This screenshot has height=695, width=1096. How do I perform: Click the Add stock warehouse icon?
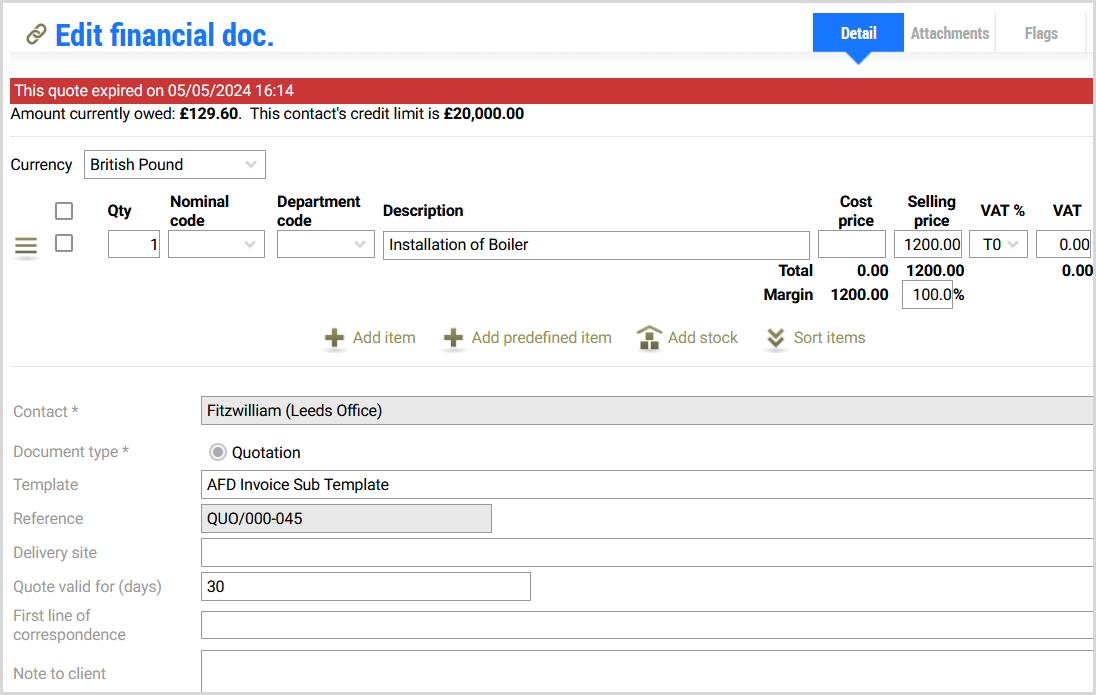(649, 338)
